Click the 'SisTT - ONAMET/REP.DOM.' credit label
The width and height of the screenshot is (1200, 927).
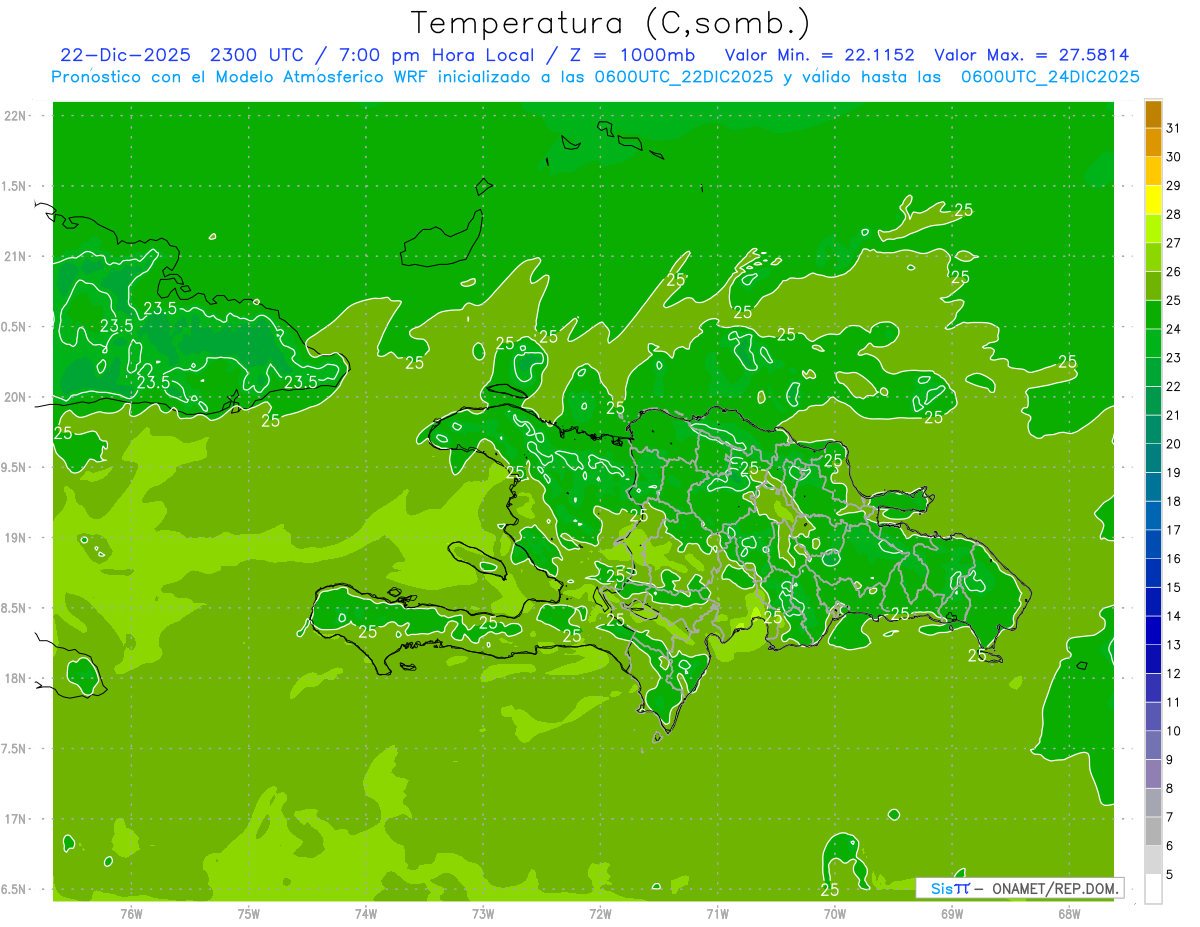pos(1020,888)
